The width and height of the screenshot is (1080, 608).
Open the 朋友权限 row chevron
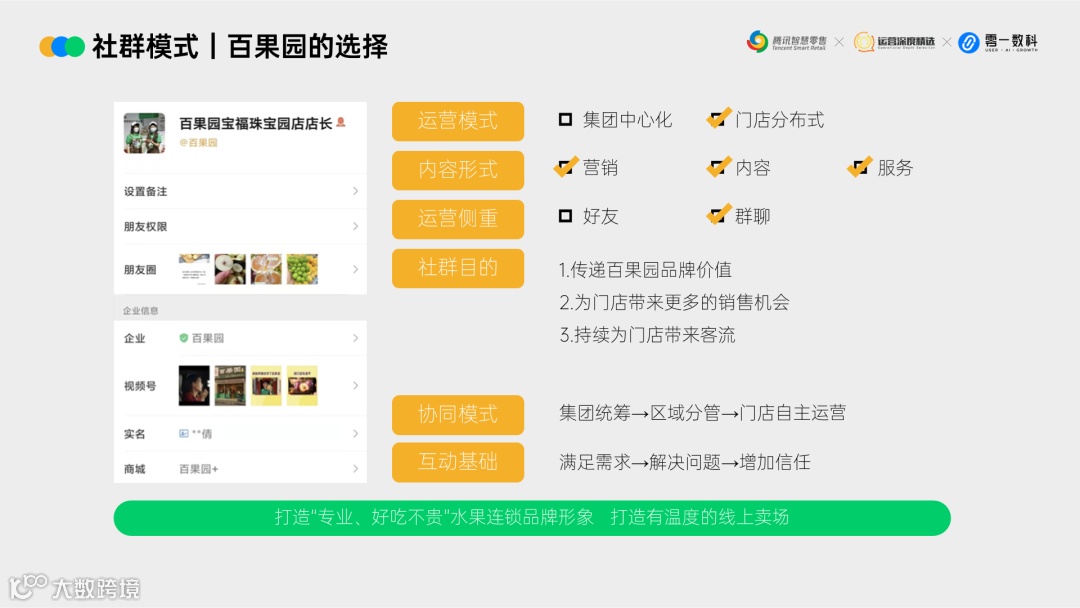click(x=355, y=226)
